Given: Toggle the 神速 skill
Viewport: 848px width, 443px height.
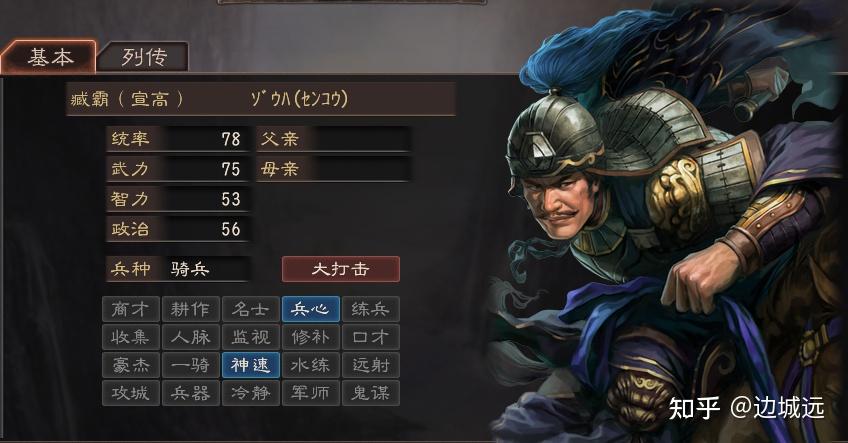Looking at the screenshot, I should (250, 365).
